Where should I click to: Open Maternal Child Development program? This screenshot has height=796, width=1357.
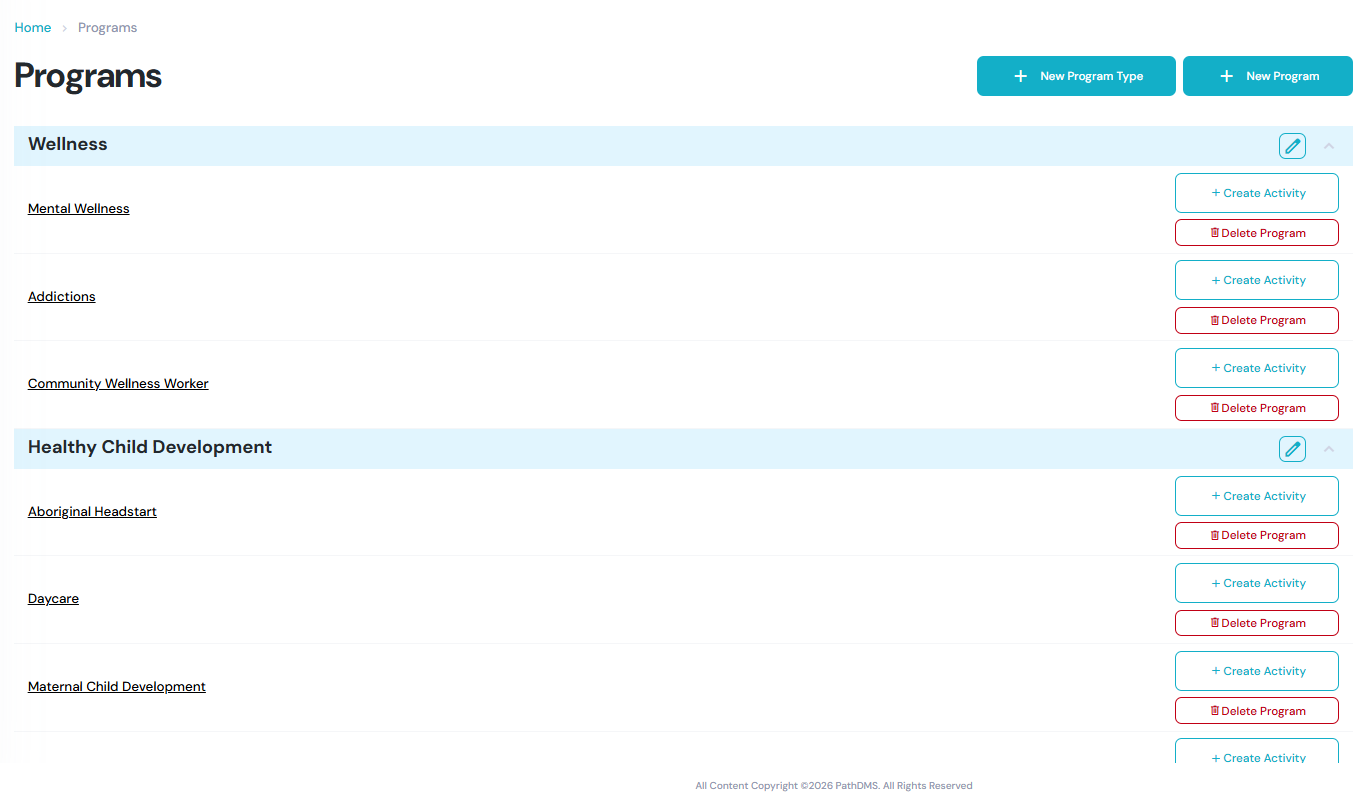click(x=117, y=687)
